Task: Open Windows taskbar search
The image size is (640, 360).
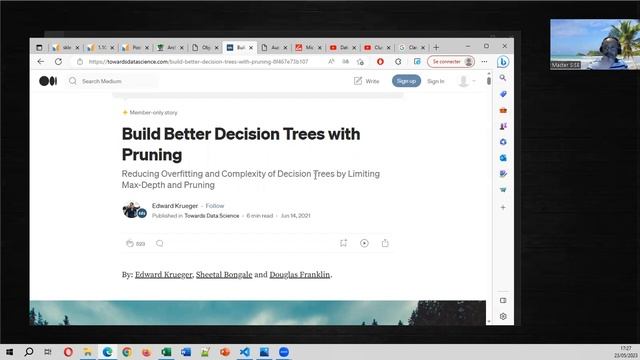Action: pyautogui.click(x=29, y=352)
